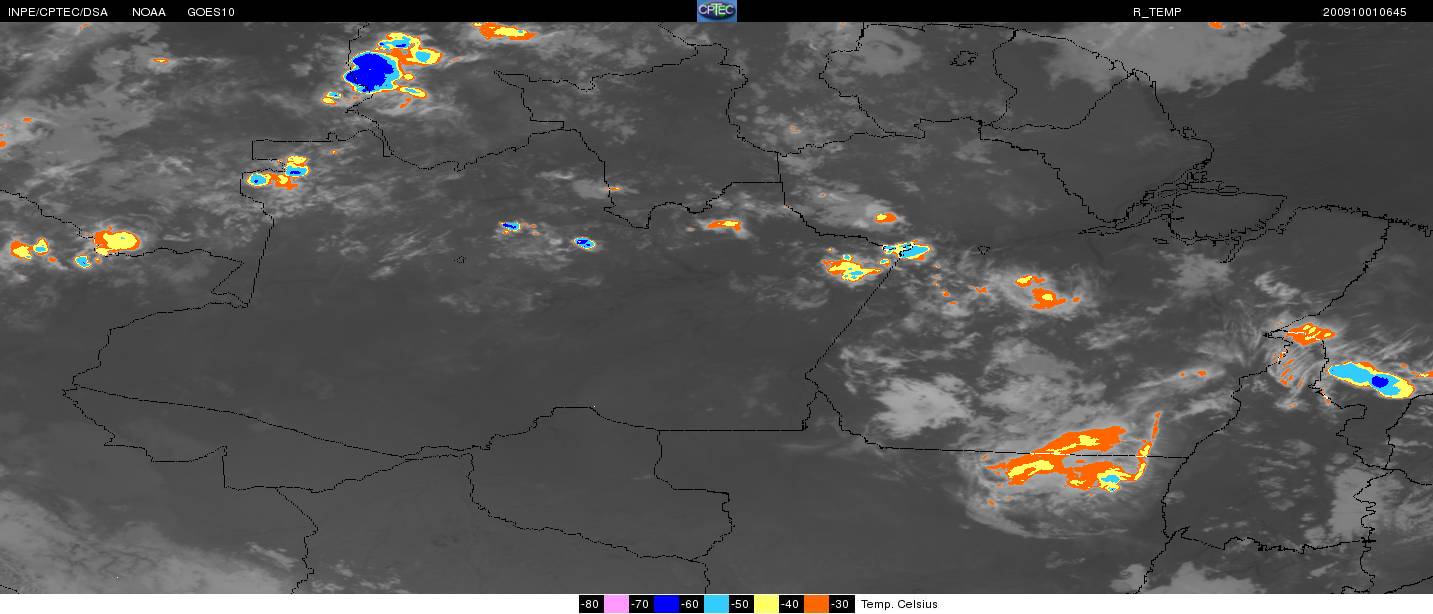Click the 200910010645 timestamp
The width and height of the screenshot is (1433, 614).
click(1366, 12)
